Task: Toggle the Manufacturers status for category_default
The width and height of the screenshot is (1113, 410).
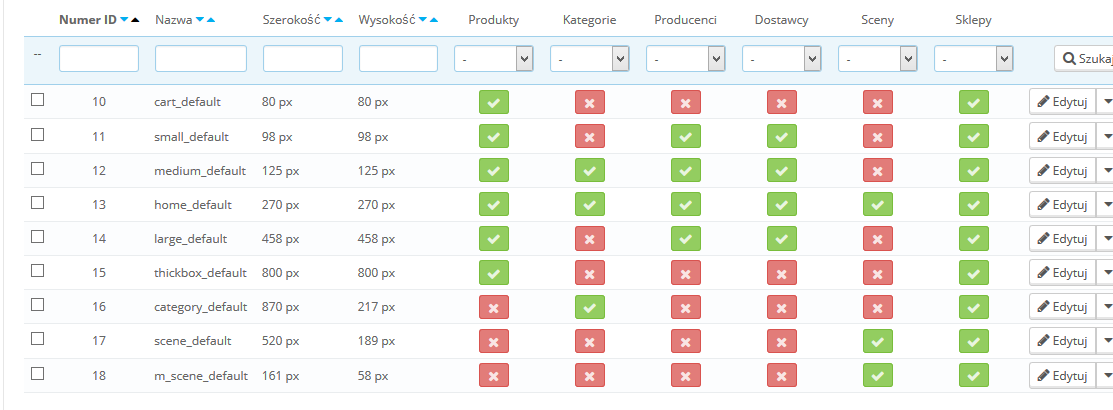Action: [x=686, y=307]
